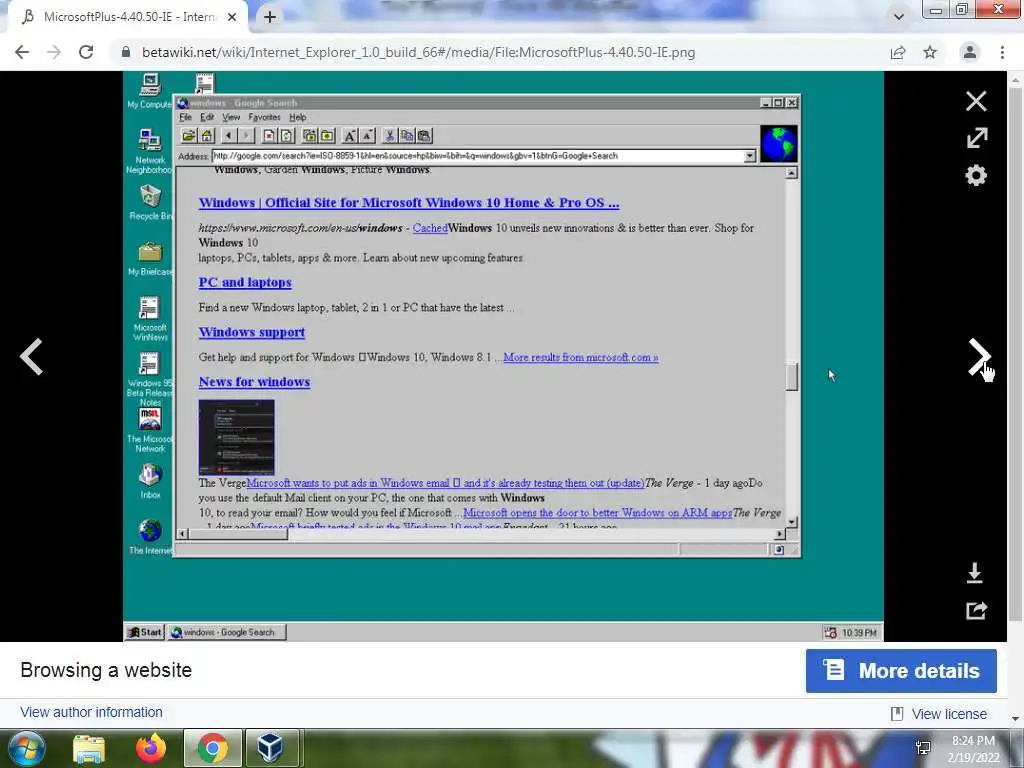The width and height of the screenshot is (1024, 768).
Task: Open Chrome's three-dot menu
Action: tap(1002, 52)
